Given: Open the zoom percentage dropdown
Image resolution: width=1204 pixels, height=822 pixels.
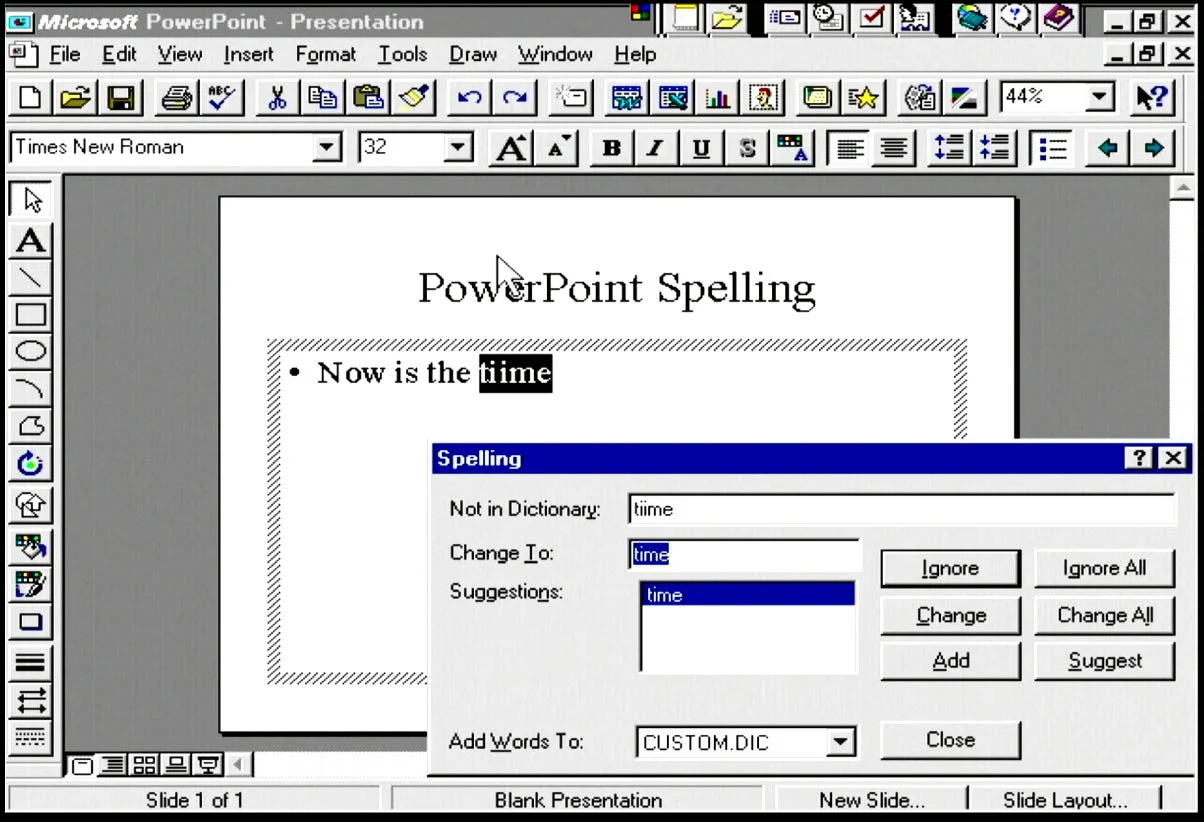Looking at the screenshot, I should pyautogui.click(x=1101, y=97).
